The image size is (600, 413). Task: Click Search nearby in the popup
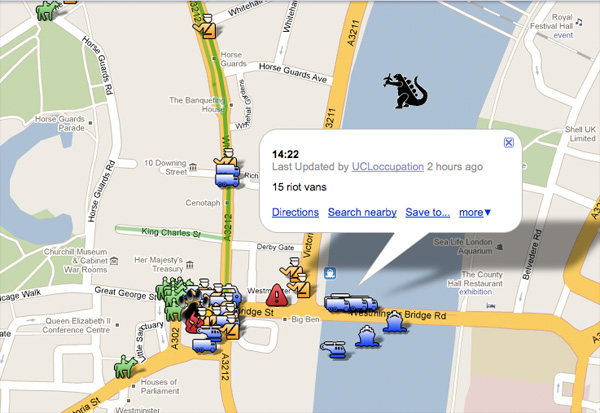pos(362,212)
